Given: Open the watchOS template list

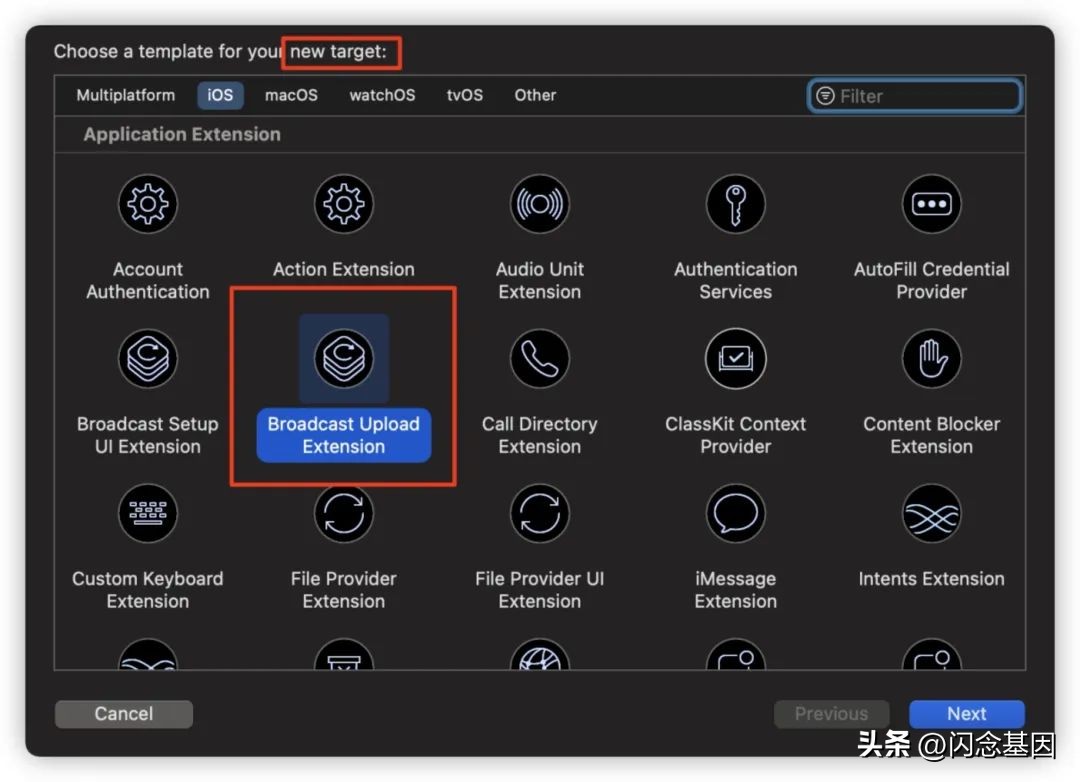Looking at the screenshot, I should point(381,95).
